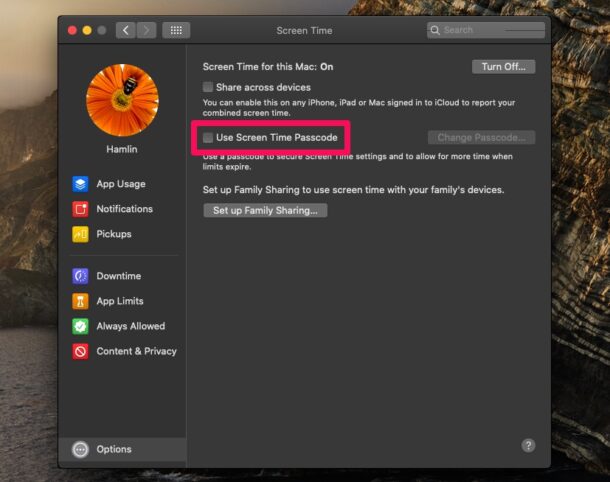The height and width of the screenshot is (482, 610).
Task: Click the search magnifier icon
Action: pyautogui.click(x=435, y=30)
